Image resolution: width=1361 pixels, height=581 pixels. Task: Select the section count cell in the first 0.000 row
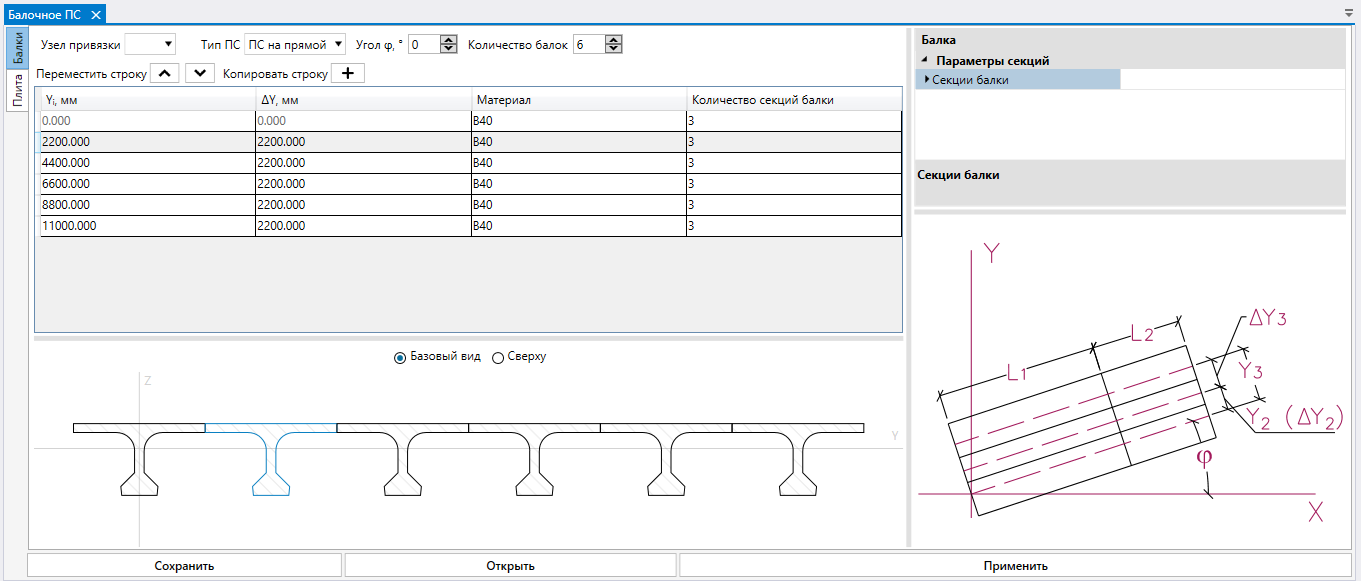tap(793, 121)
